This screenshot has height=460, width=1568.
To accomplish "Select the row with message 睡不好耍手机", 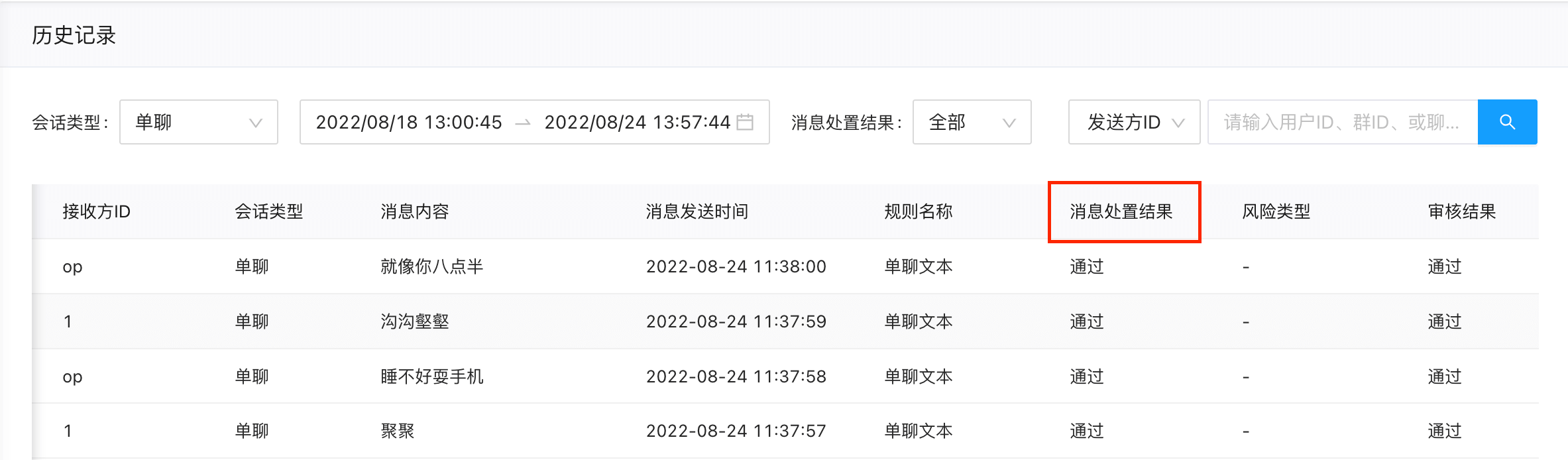I will (785, 376).
